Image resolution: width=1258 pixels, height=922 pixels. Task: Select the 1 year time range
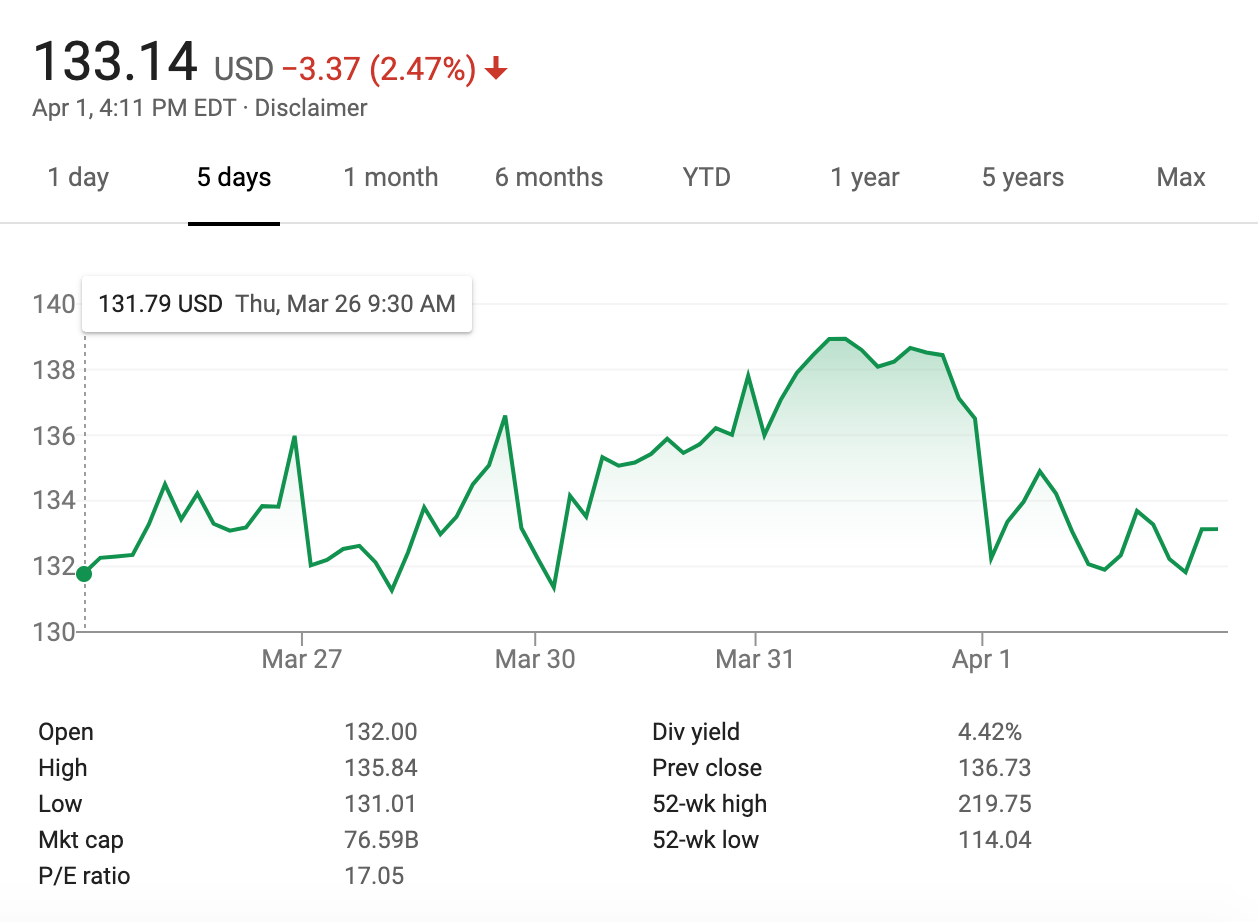point(863,177)
